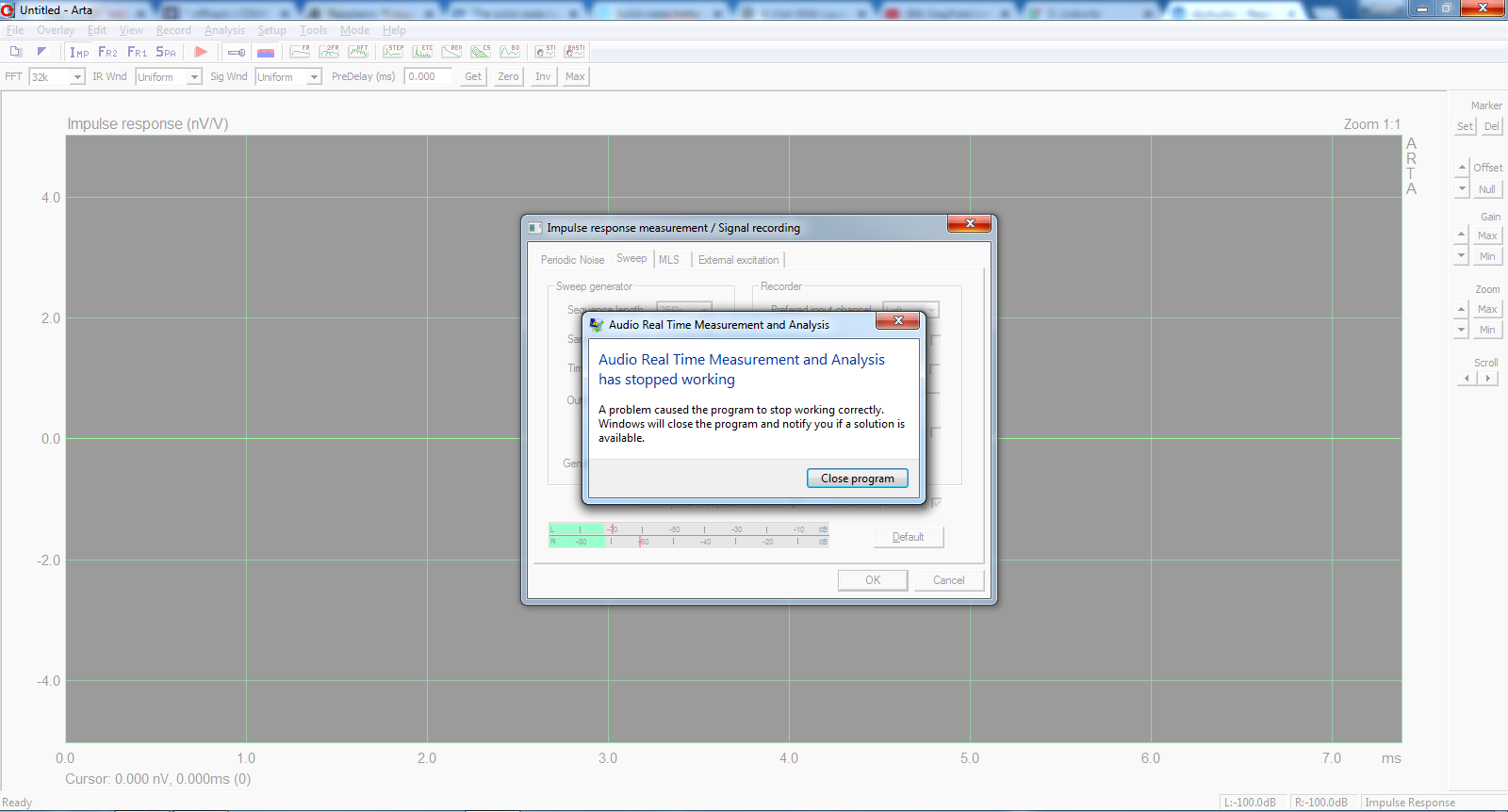
Task: Click the toolbar Max button after Inv
Action: tap(575, 77)
